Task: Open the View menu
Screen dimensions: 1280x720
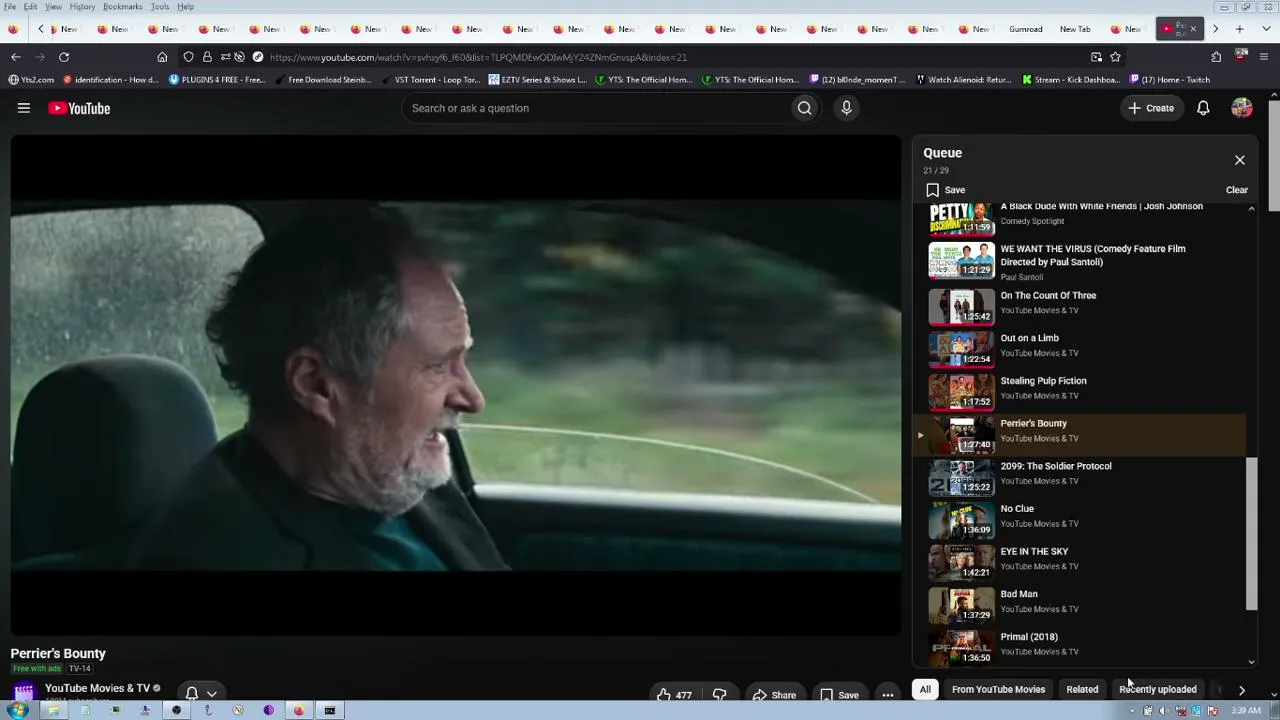Action: click(54, 7)
